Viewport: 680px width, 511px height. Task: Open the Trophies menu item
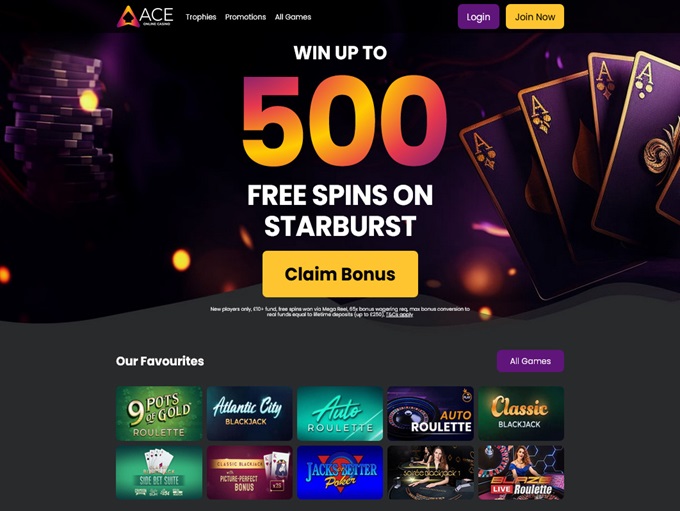(x=201, y=17)
